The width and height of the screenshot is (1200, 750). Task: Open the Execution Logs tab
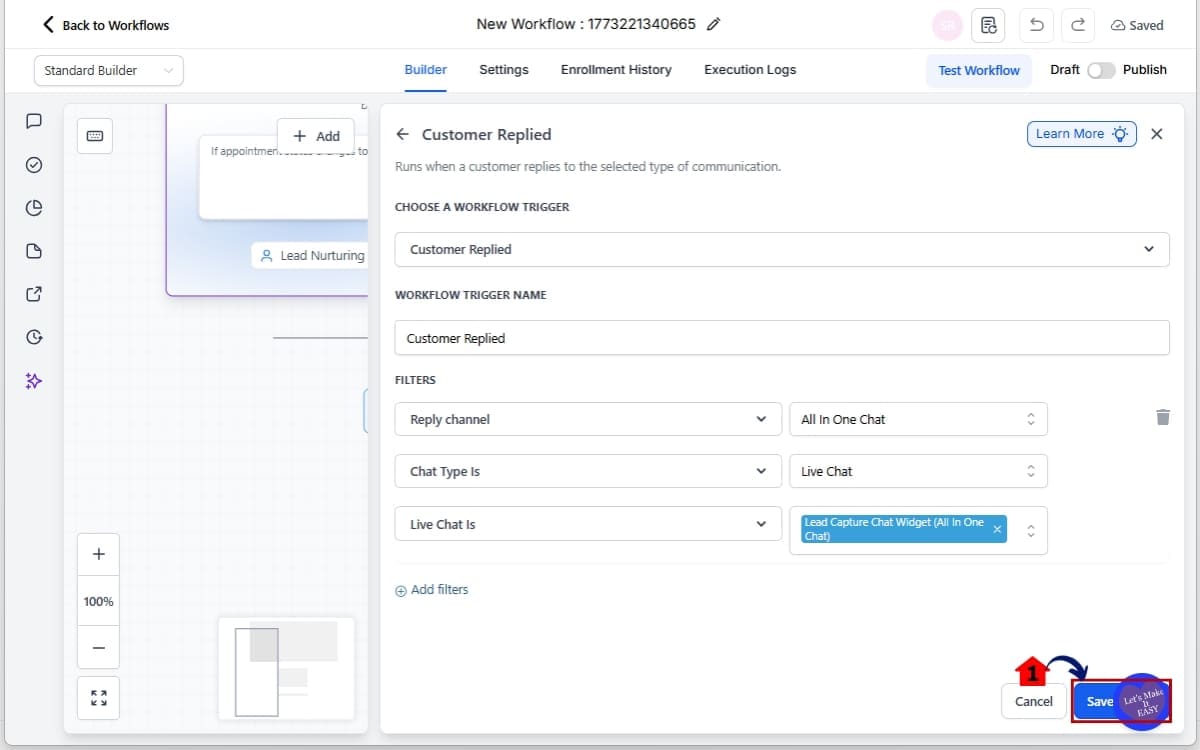tap(750, 70)
